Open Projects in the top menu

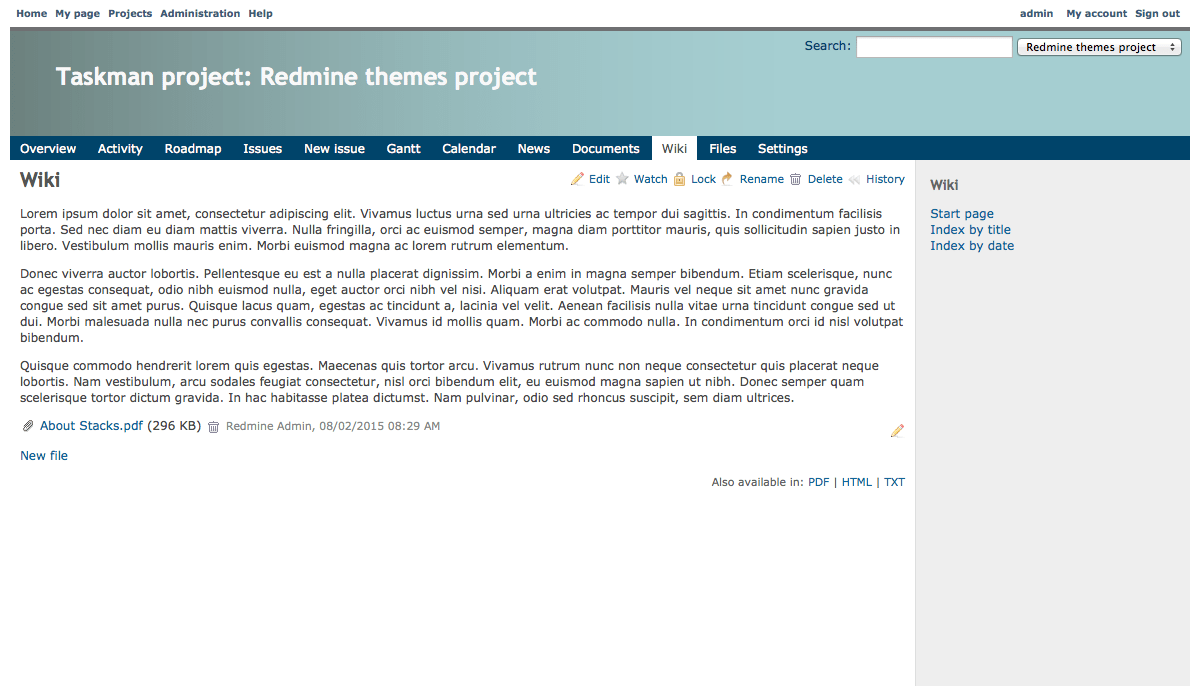click(130, 13)
